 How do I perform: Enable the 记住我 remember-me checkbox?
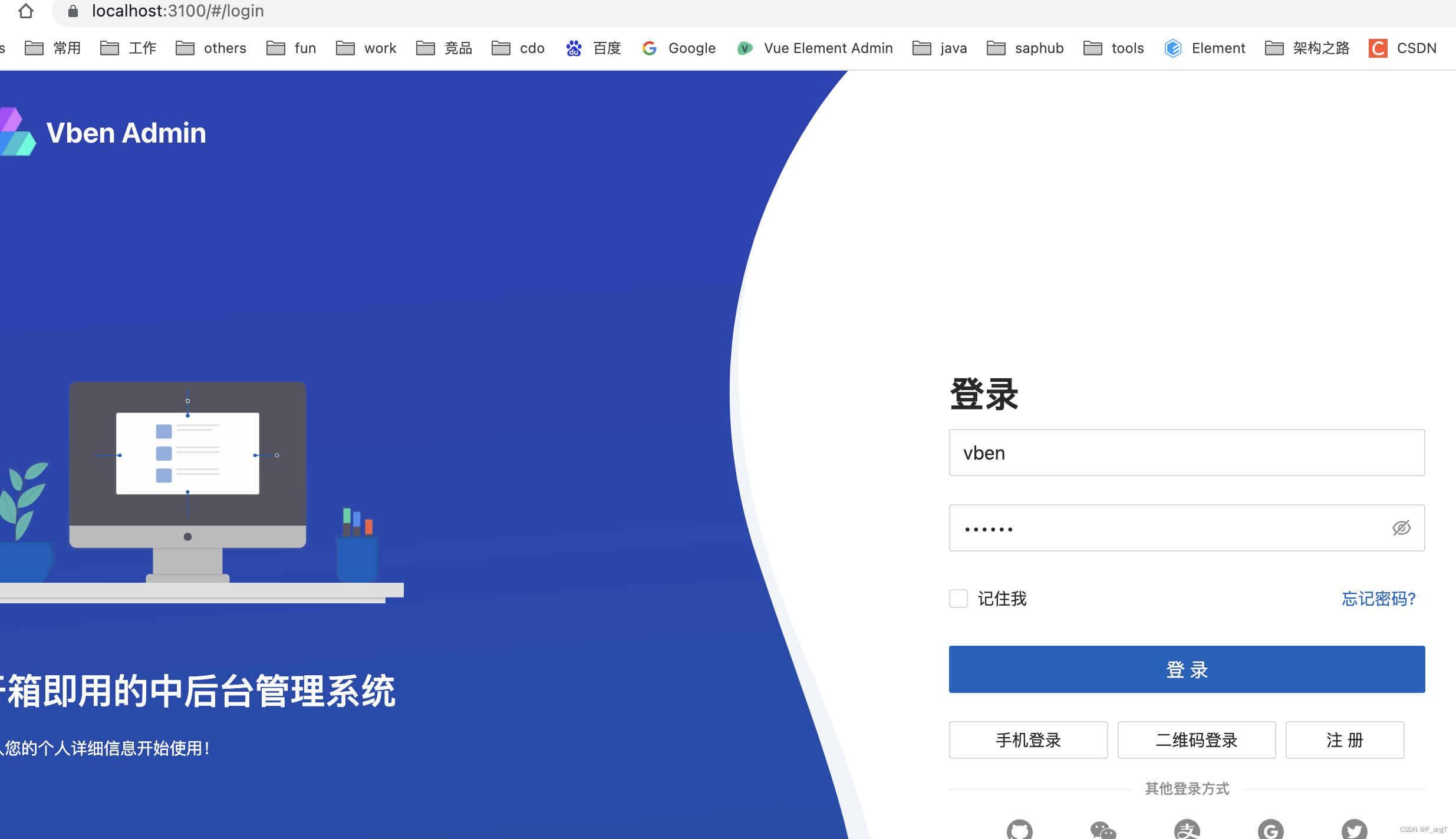click(958, 598)
